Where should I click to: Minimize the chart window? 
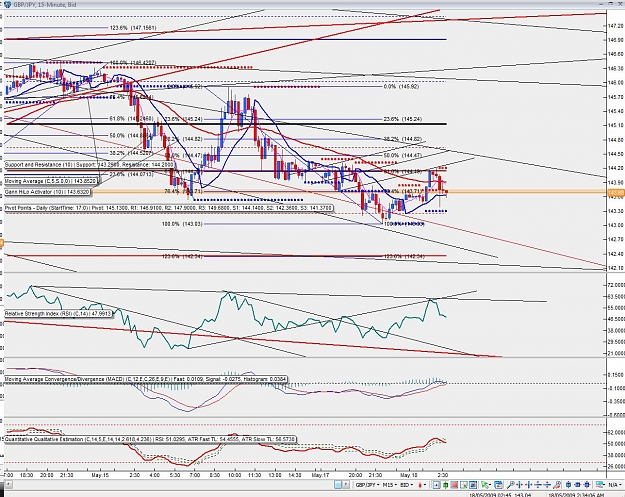603,4
